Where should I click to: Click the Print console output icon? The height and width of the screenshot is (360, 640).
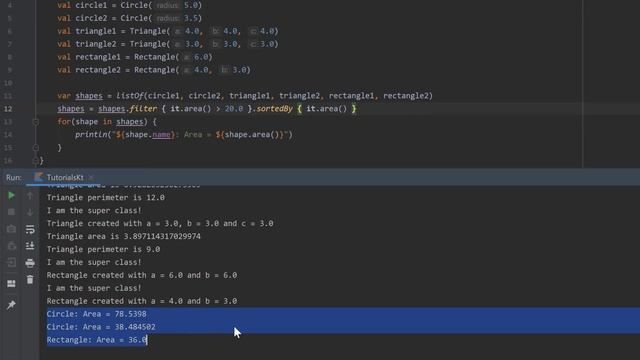(30, 262)
